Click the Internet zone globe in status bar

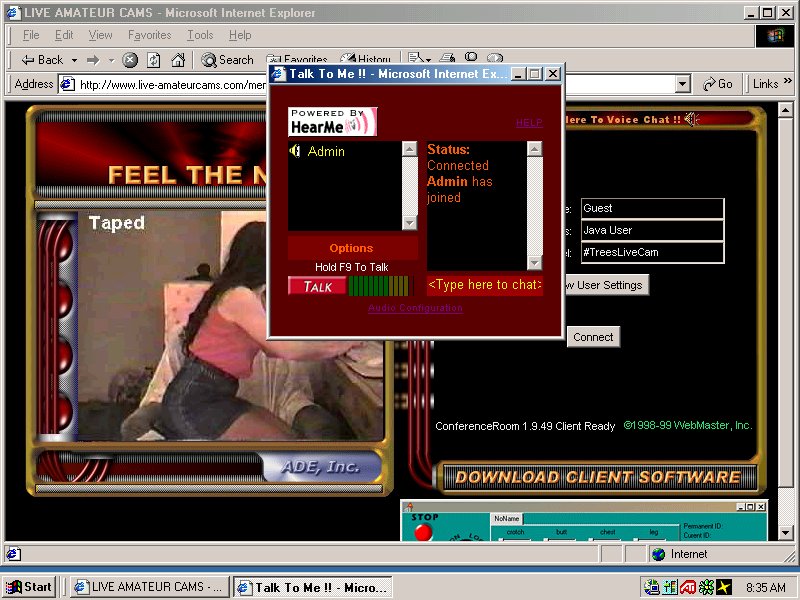[659, 554]
